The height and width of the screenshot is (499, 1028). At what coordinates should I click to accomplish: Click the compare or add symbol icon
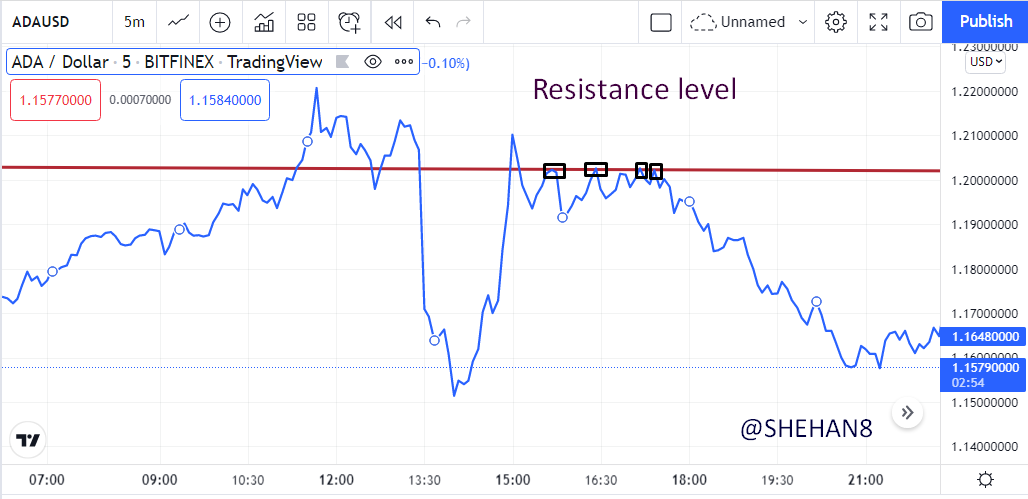[220, 22]
